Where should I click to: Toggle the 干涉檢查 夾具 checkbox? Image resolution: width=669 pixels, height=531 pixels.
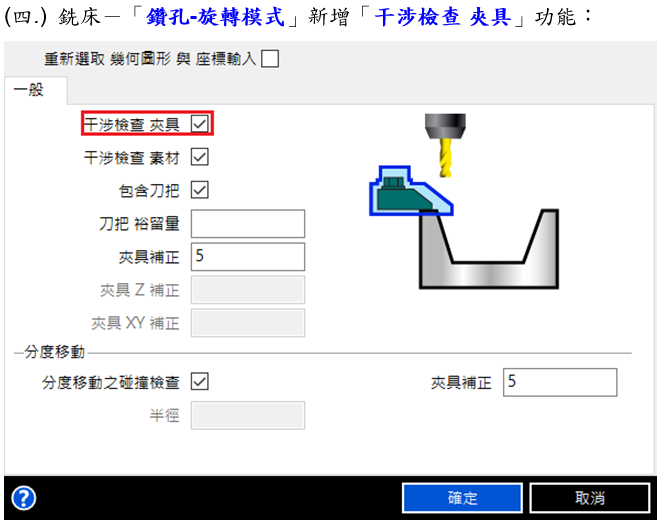(x=200, y=124)
